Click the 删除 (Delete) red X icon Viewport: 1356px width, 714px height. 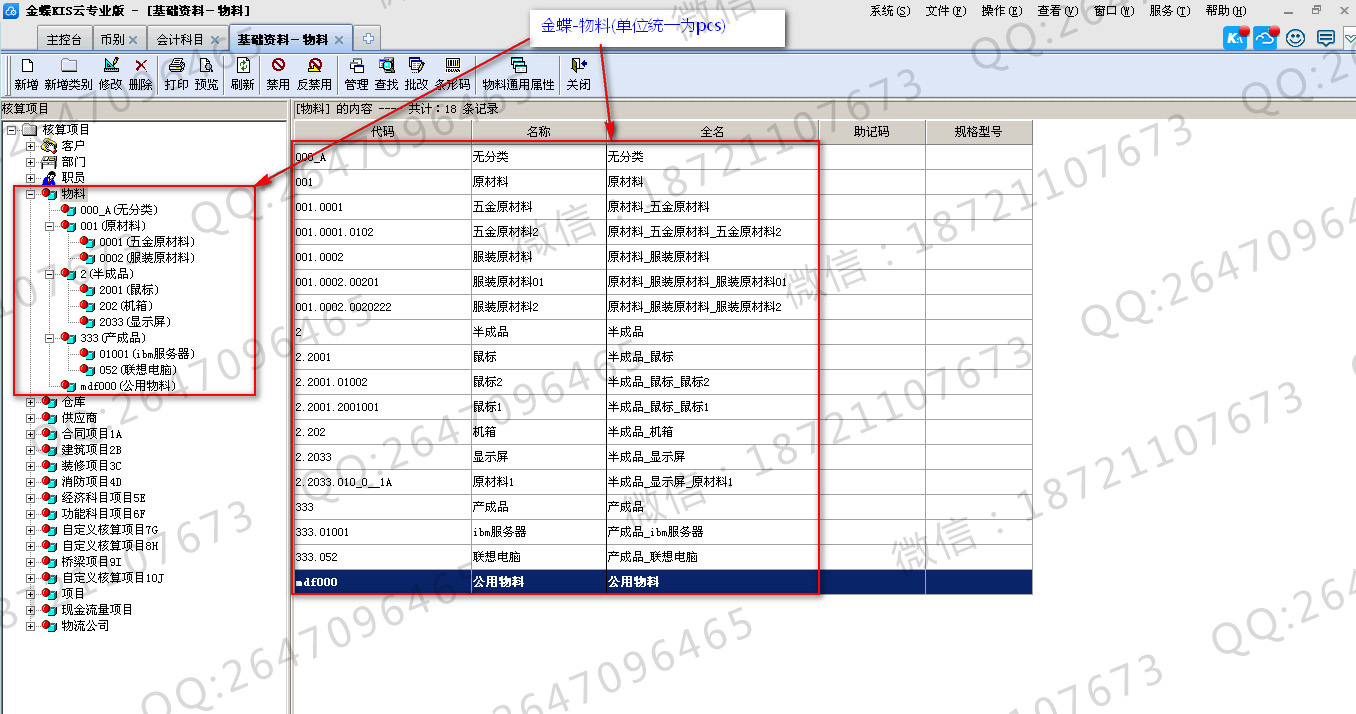[141, 67]
